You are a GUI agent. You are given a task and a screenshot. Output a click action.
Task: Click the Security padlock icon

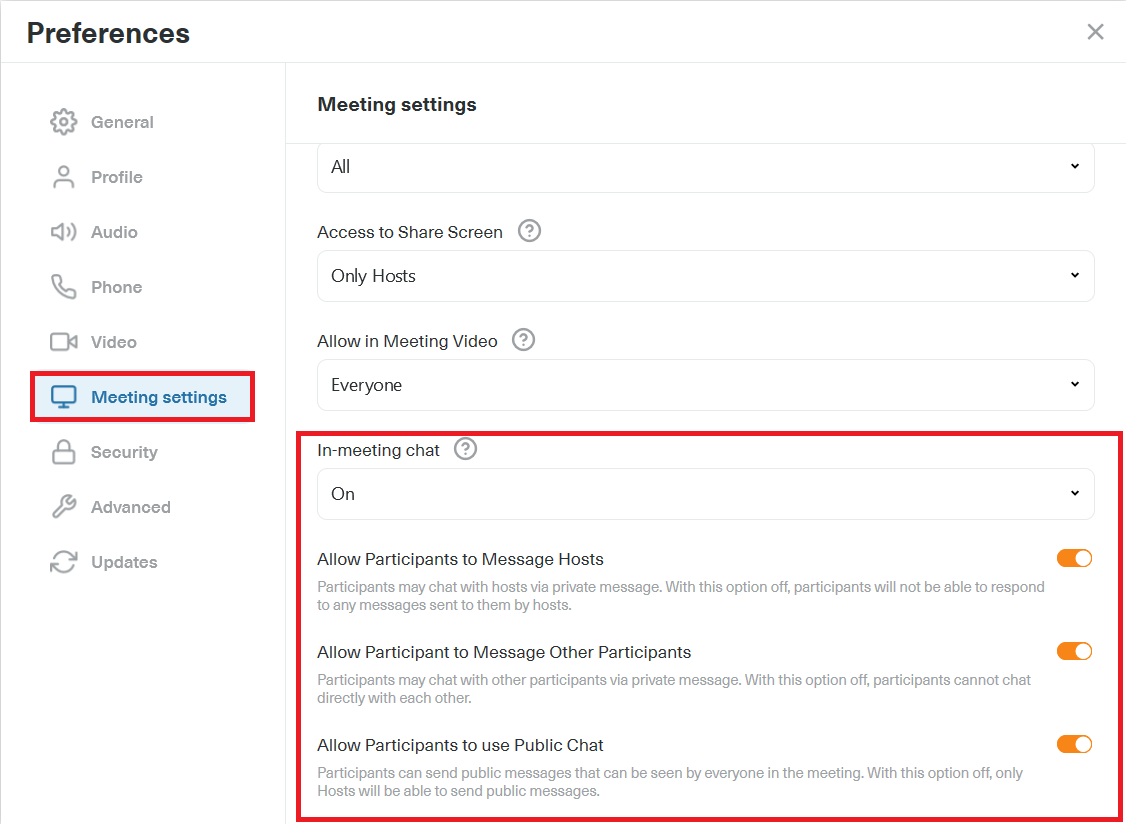pos(63,452)
